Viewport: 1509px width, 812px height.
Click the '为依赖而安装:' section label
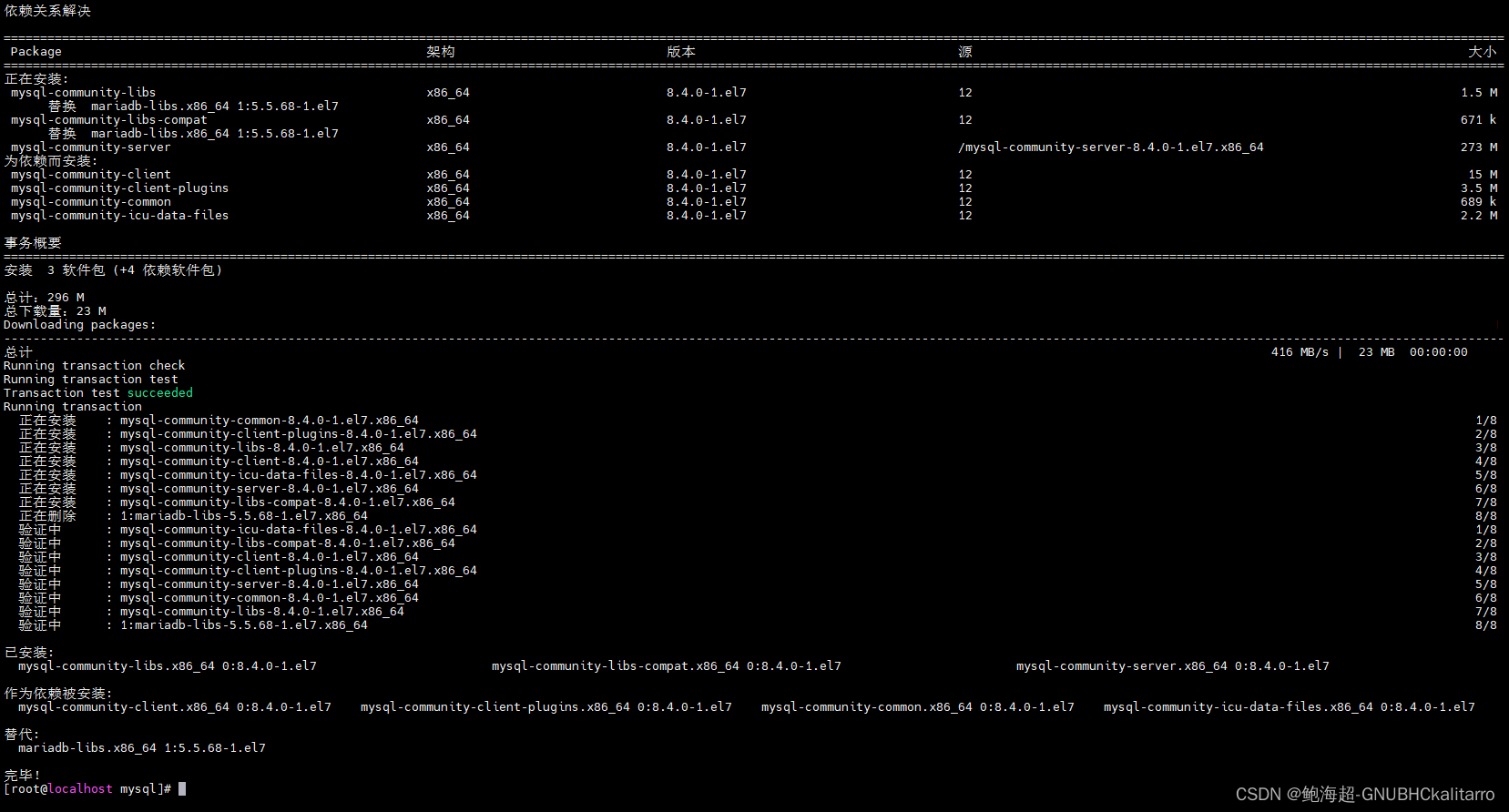(x=50, y=161)
